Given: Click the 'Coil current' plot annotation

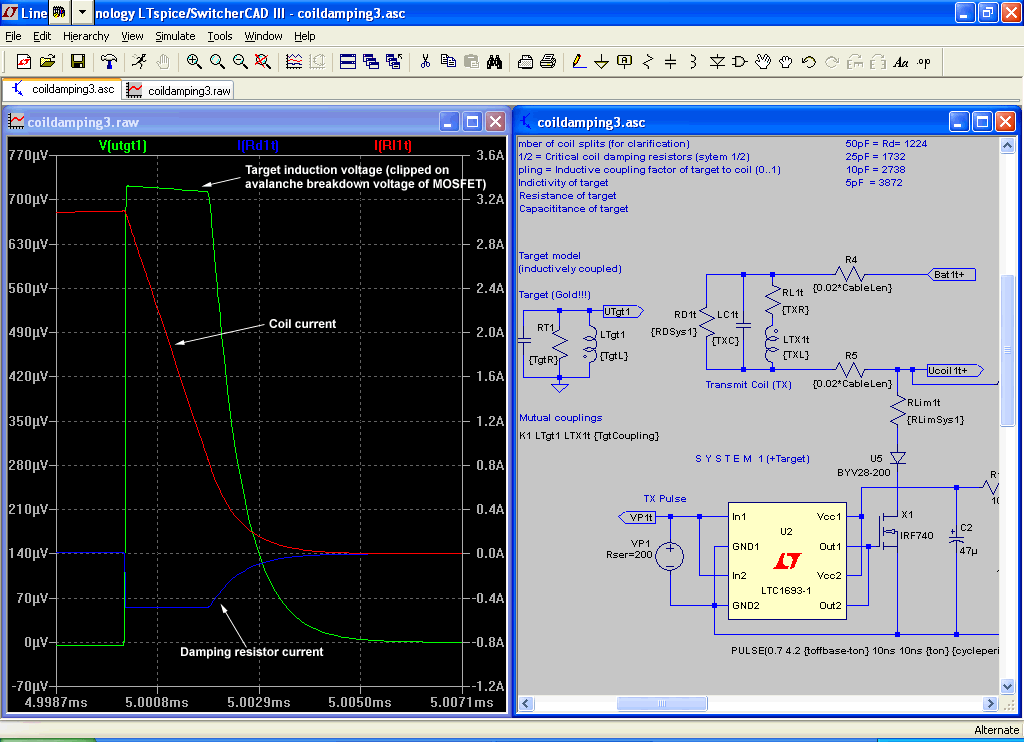Looking at the screenshot, I should (302, 324).
